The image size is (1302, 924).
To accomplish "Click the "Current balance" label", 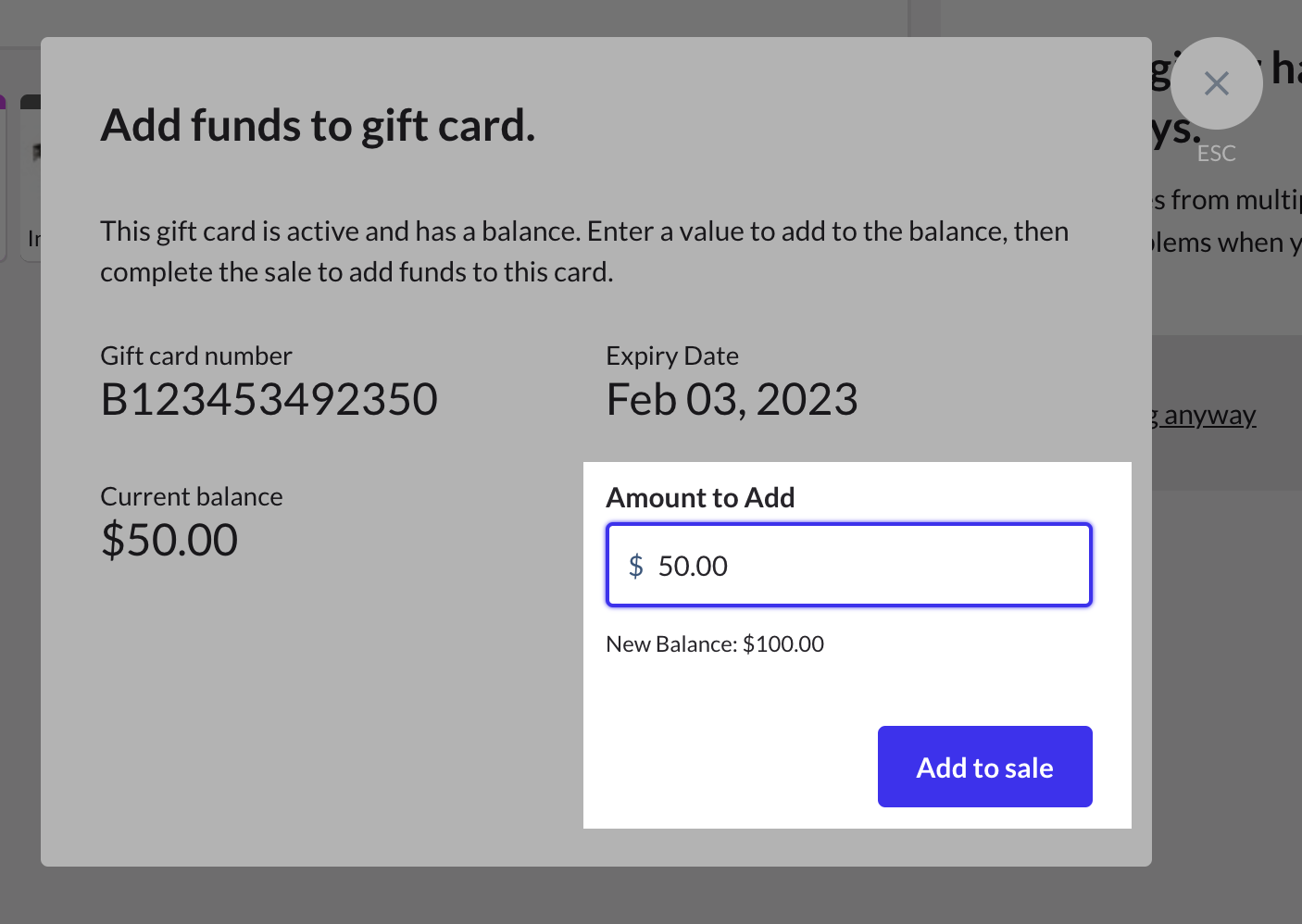I will [192, 497].
